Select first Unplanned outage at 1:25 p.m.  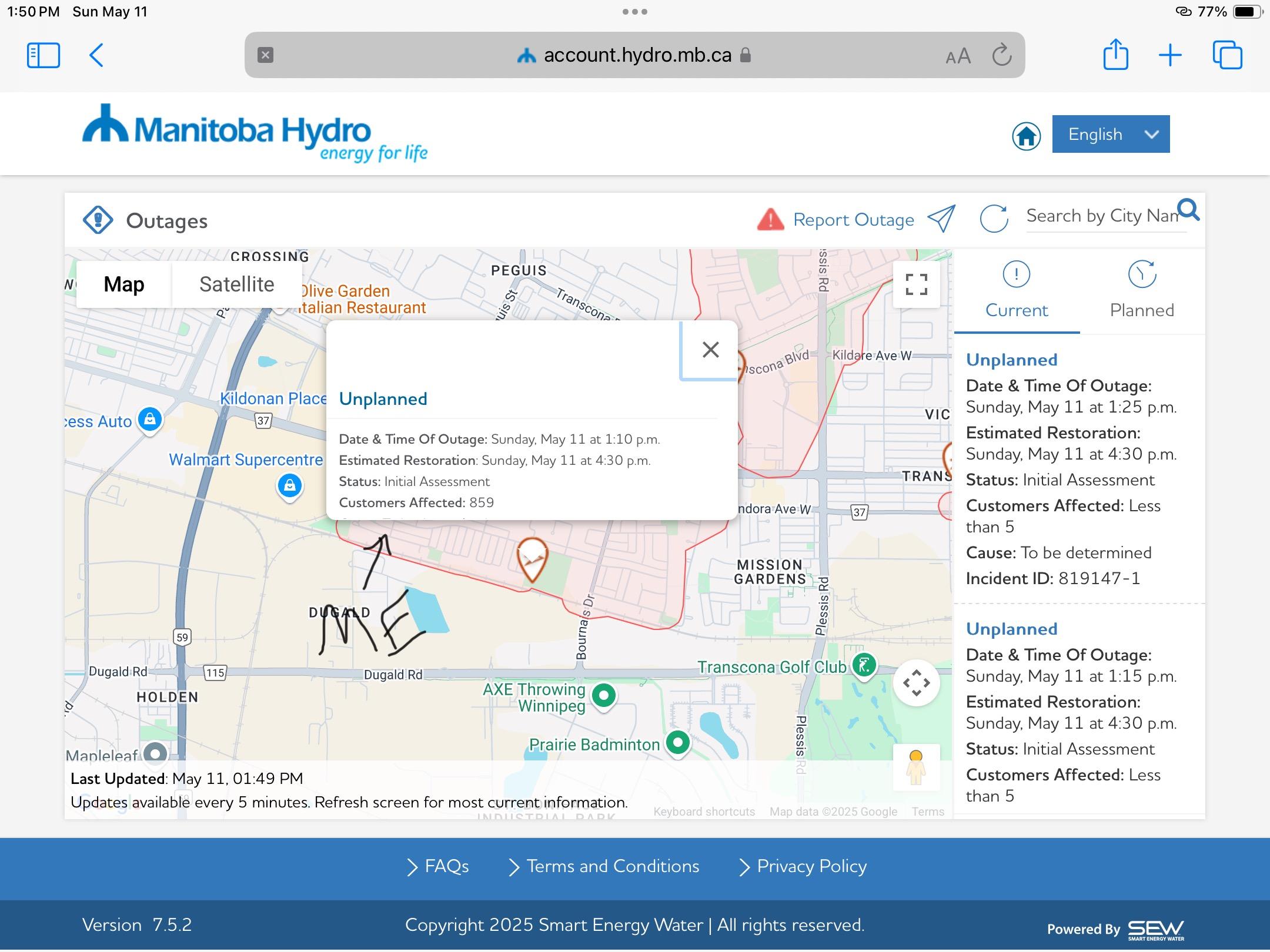coord(1079,468)
